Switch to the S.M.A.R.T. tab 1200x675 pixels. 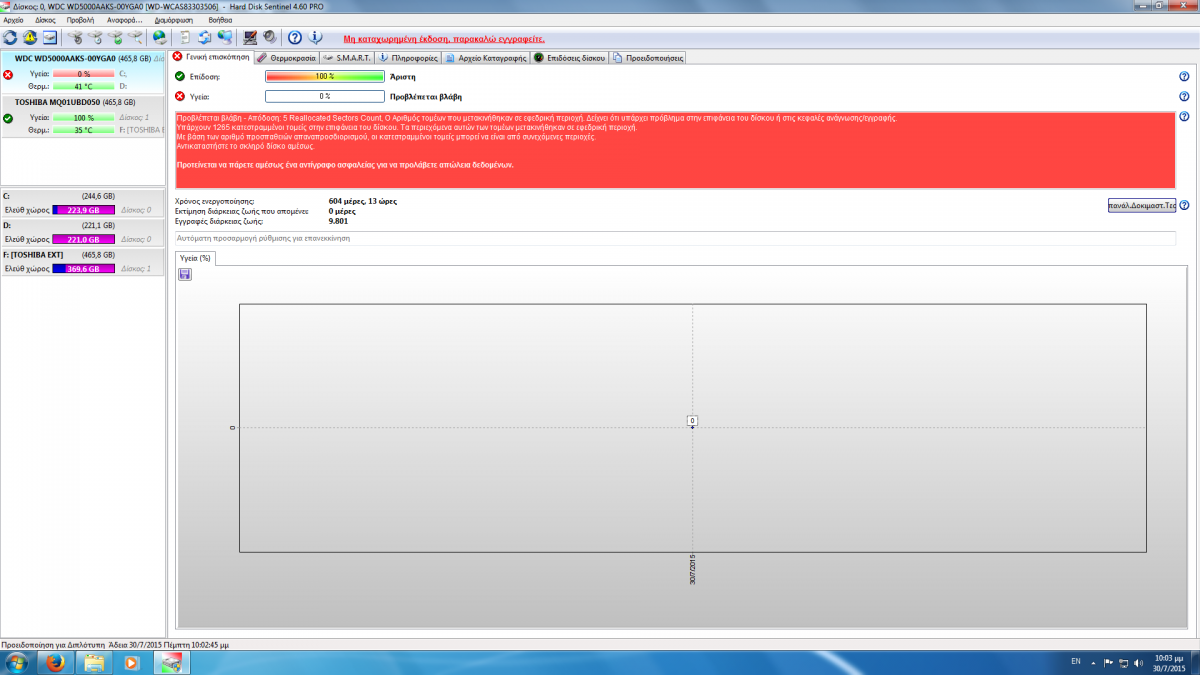tap(348, 58)
